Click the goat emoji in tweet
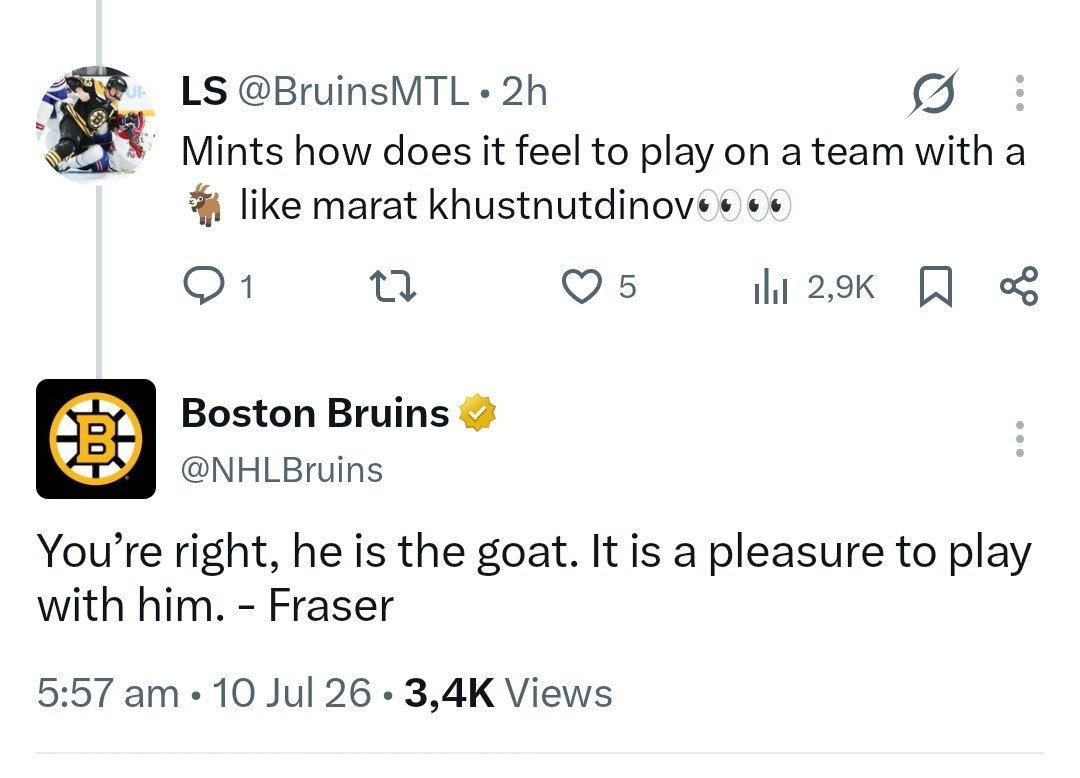 206,204
